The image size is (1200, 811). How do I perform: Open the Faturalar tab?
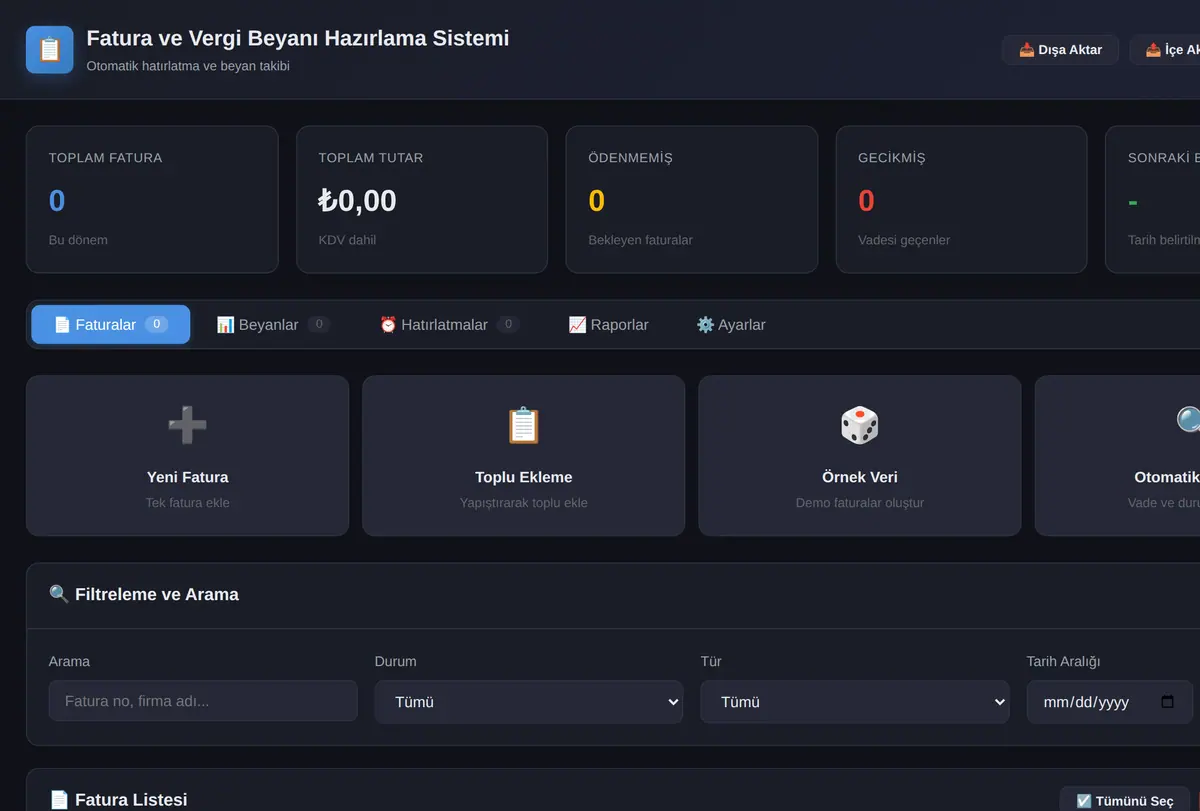(111, 324)
